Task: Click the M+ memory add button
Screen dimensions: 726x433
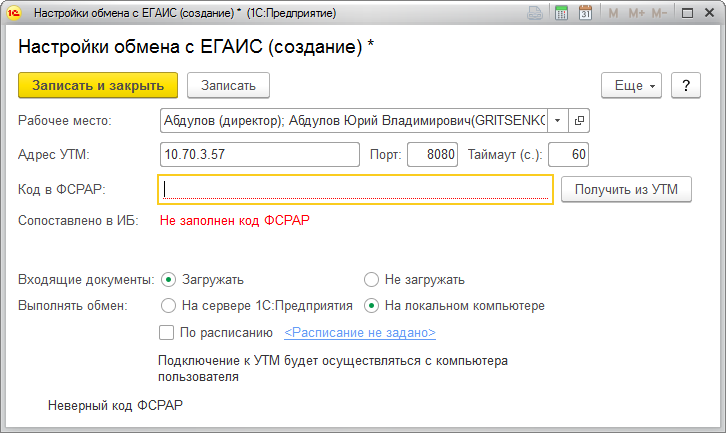Action: coord(636,13)
